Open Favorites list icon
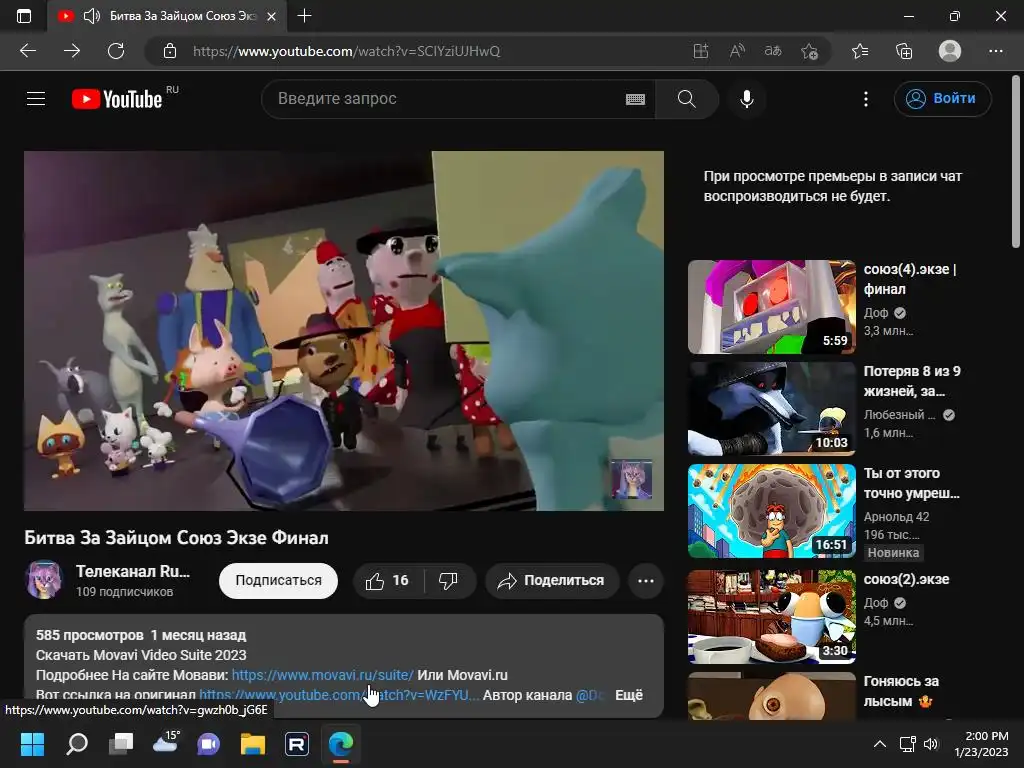 click(x=860, y=51)
